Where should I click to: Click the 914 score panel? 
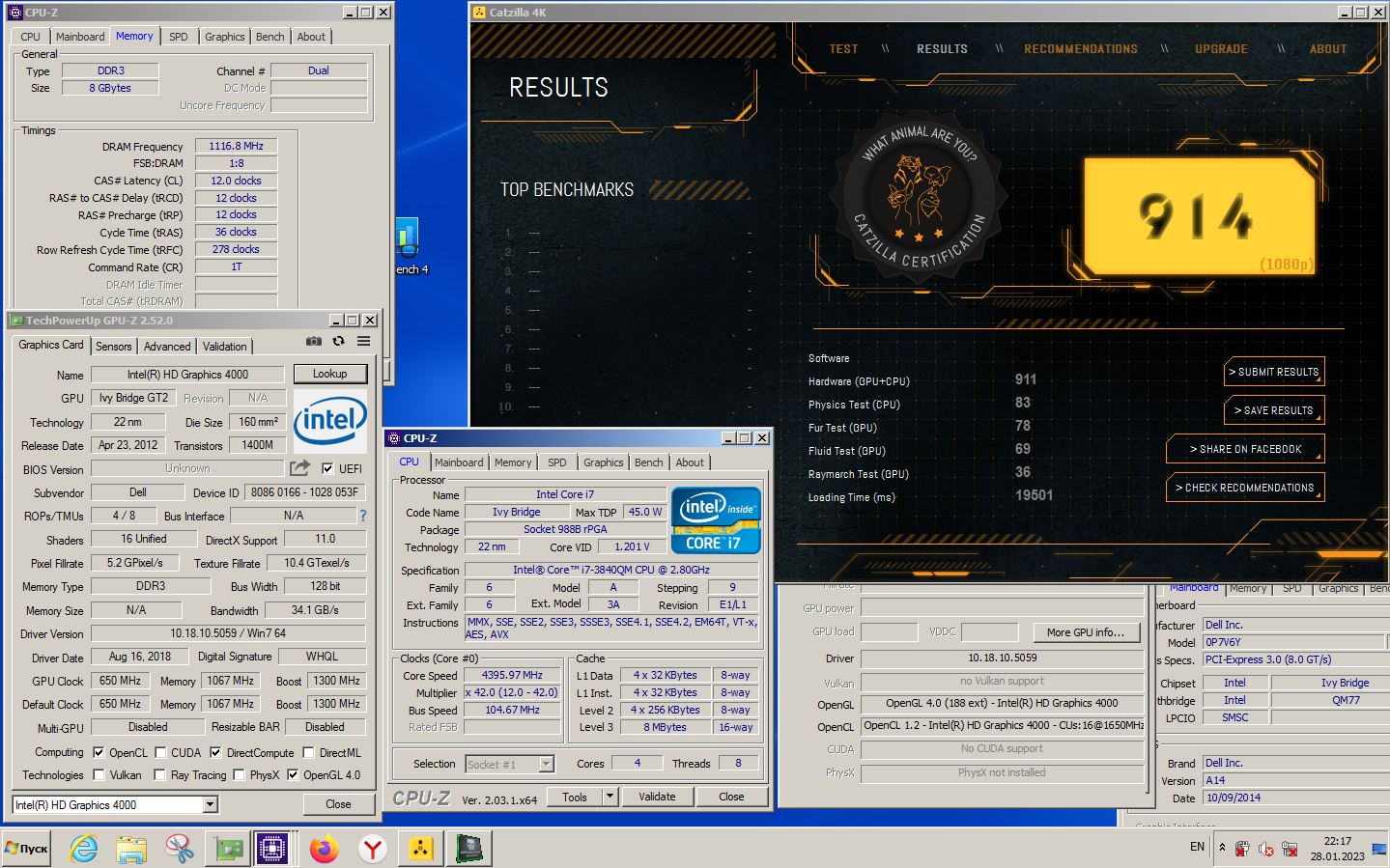(x=1198, y=216)
